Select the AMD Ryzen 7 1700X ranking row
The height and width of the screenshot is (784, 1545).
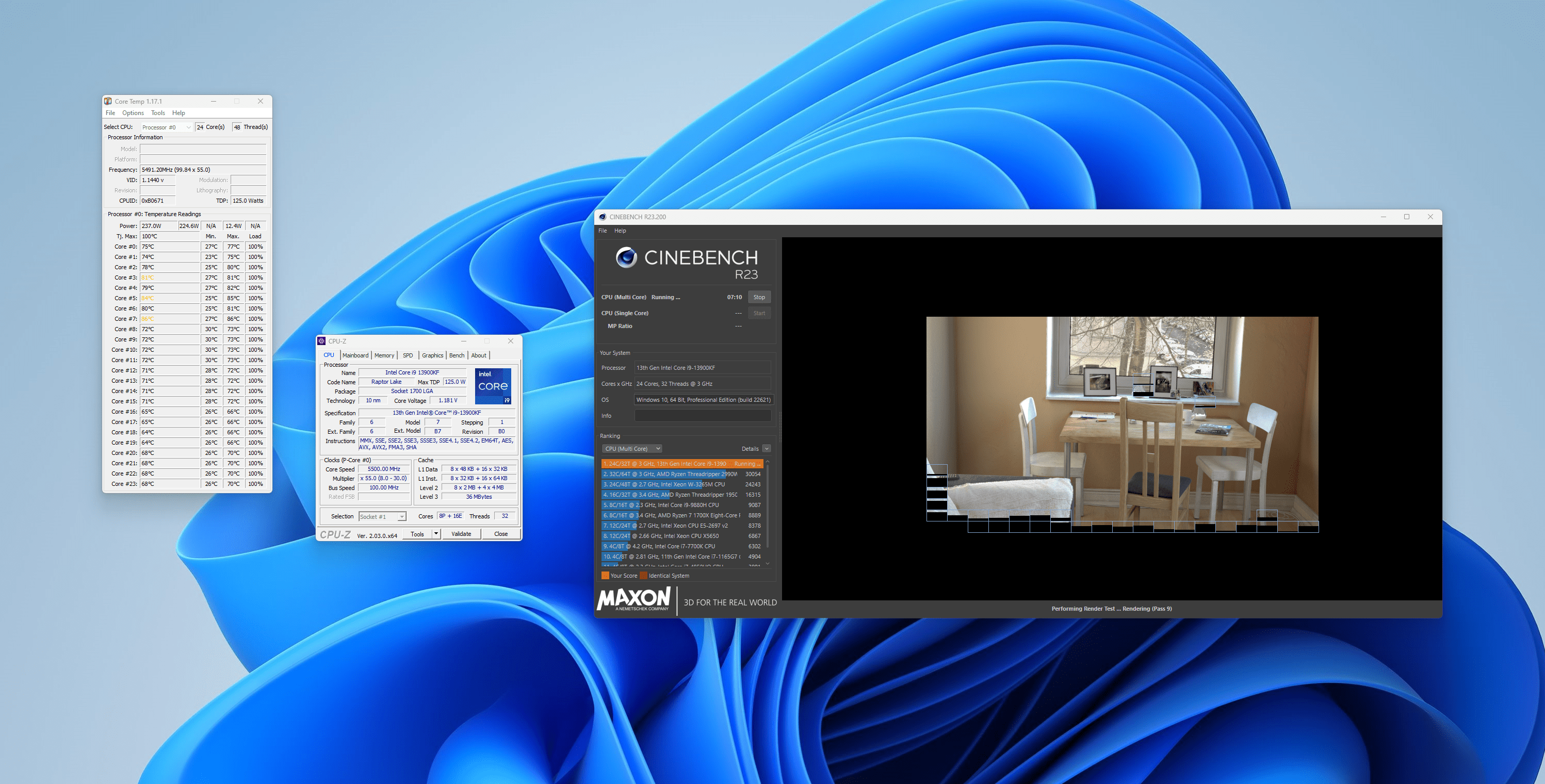point(682,515)
